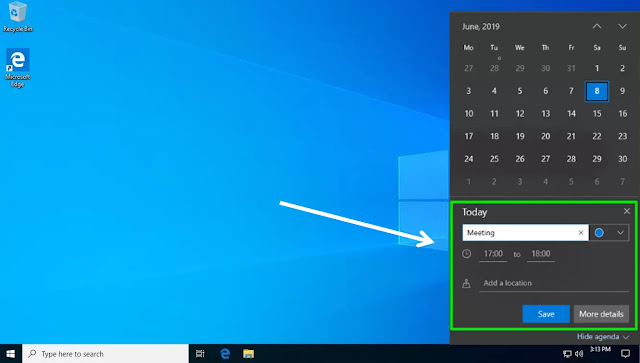Open File Explorer from the taskbar
This screenshot has width=640, height=363.
pyautogui.click(x=249, y=354)
